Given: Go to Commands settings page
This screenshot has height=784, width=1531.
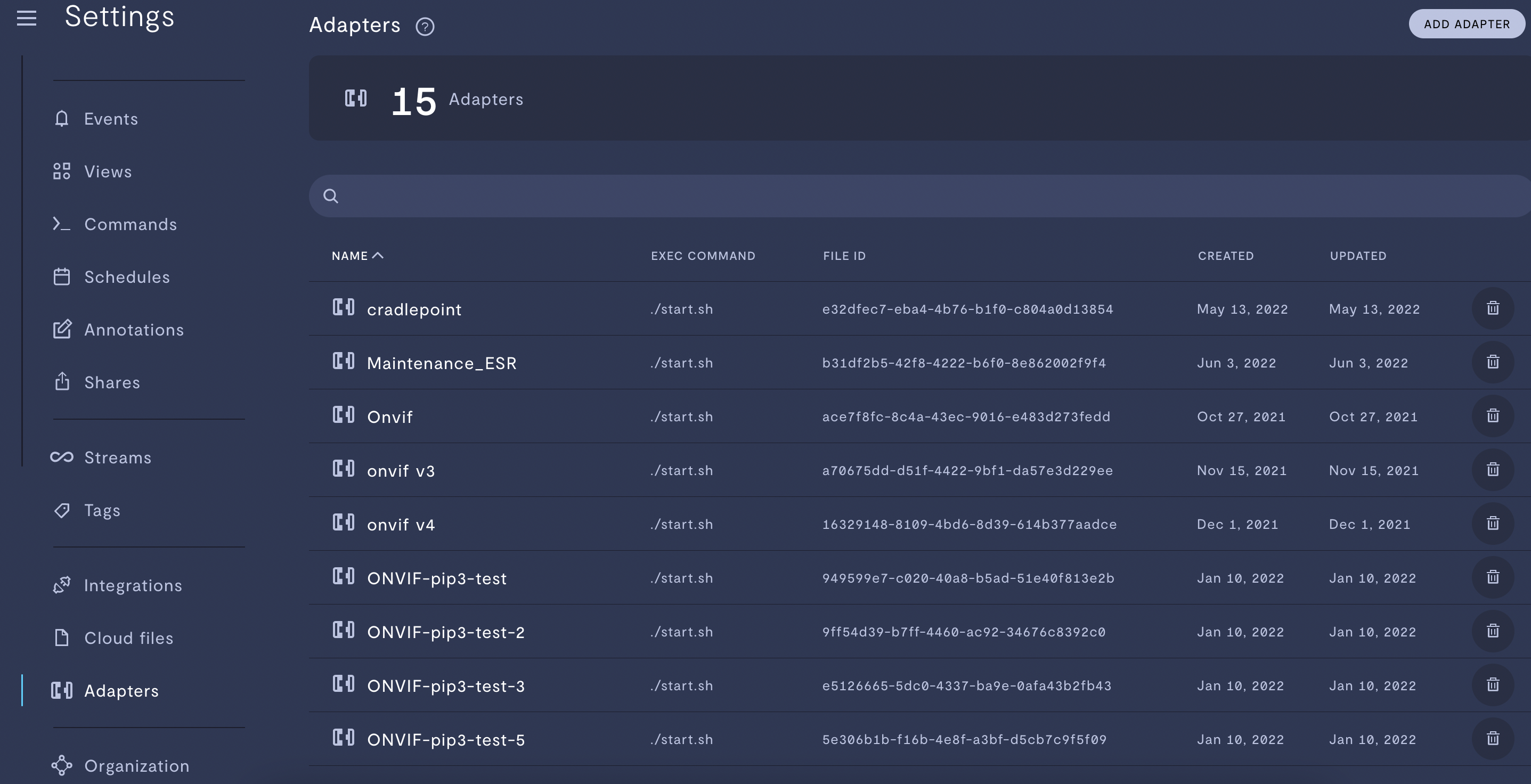Looking at the screenshot, I should (130, 225).
